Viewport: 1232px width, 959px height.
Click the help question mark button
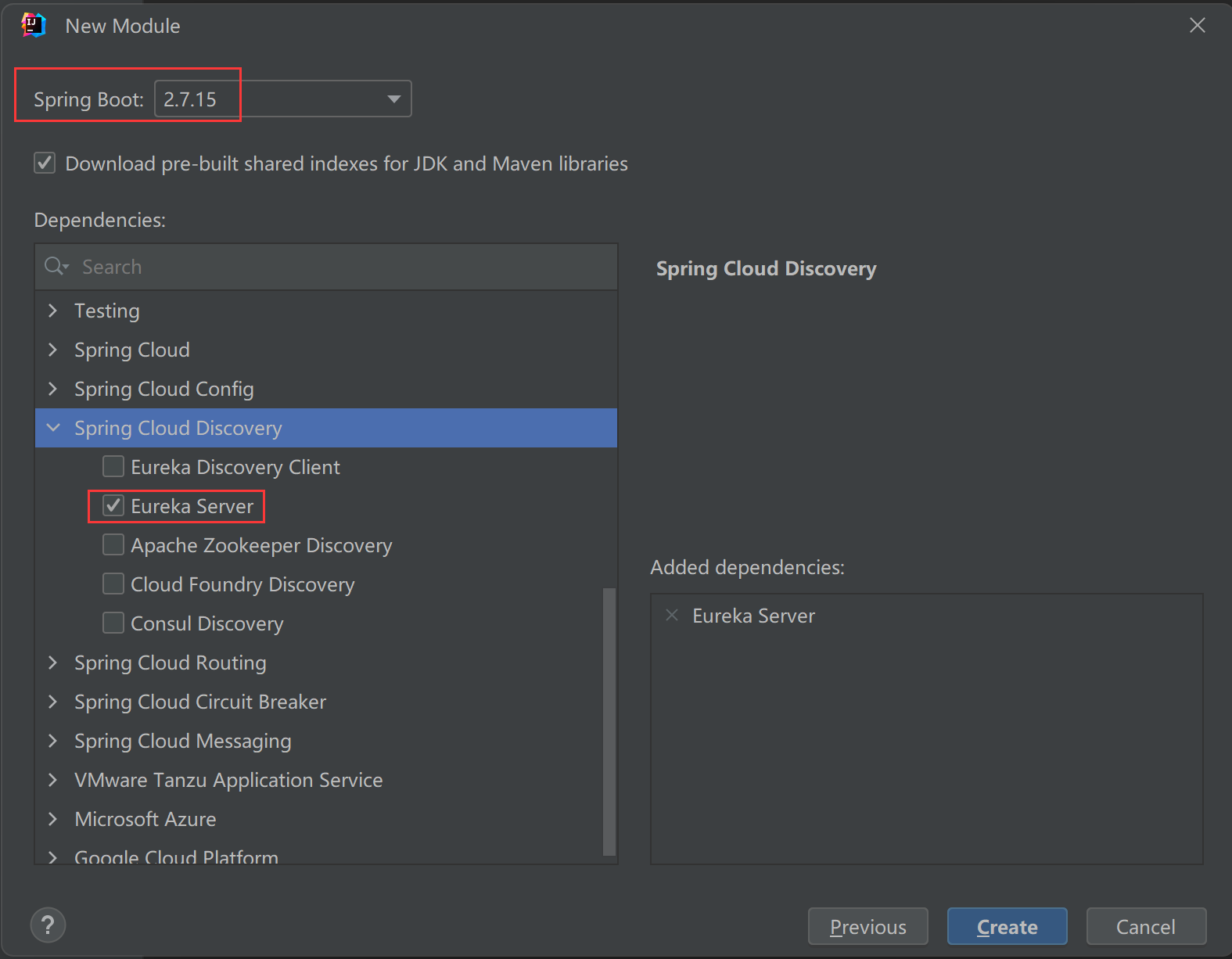pos(48,925)
